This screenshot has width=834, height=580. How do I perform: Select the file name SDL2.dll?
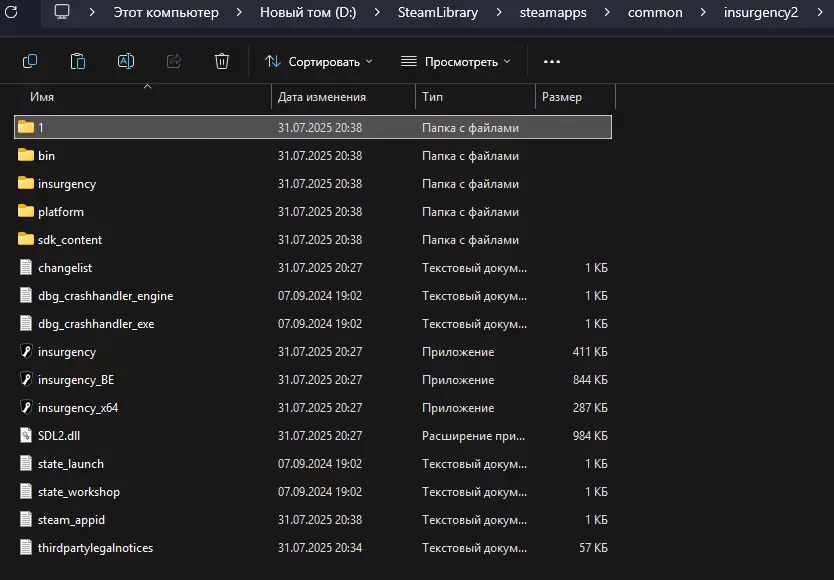point(59,436)
